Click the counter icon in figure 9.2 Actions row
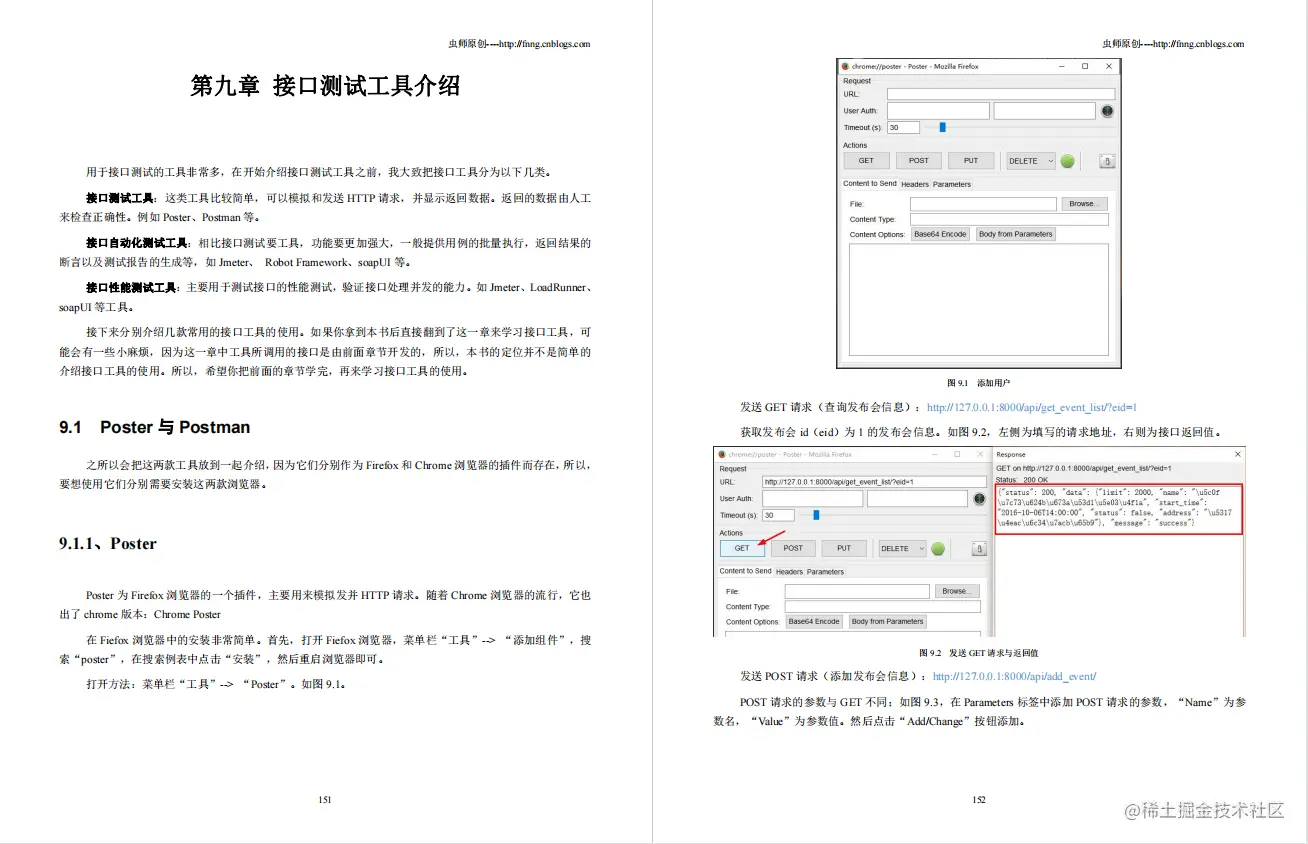Viewport: 1308px width, 844px height. (979, 548)
